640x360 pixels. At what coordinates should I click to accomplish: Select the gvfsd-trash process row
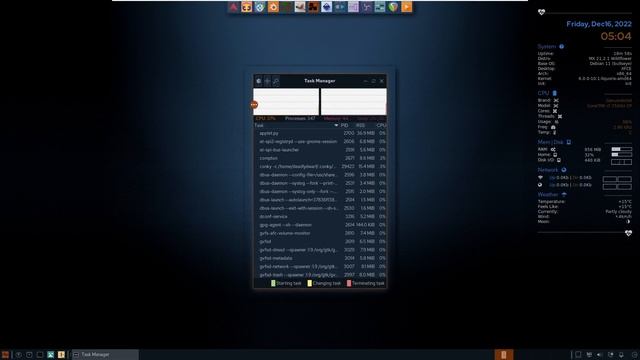320,275
